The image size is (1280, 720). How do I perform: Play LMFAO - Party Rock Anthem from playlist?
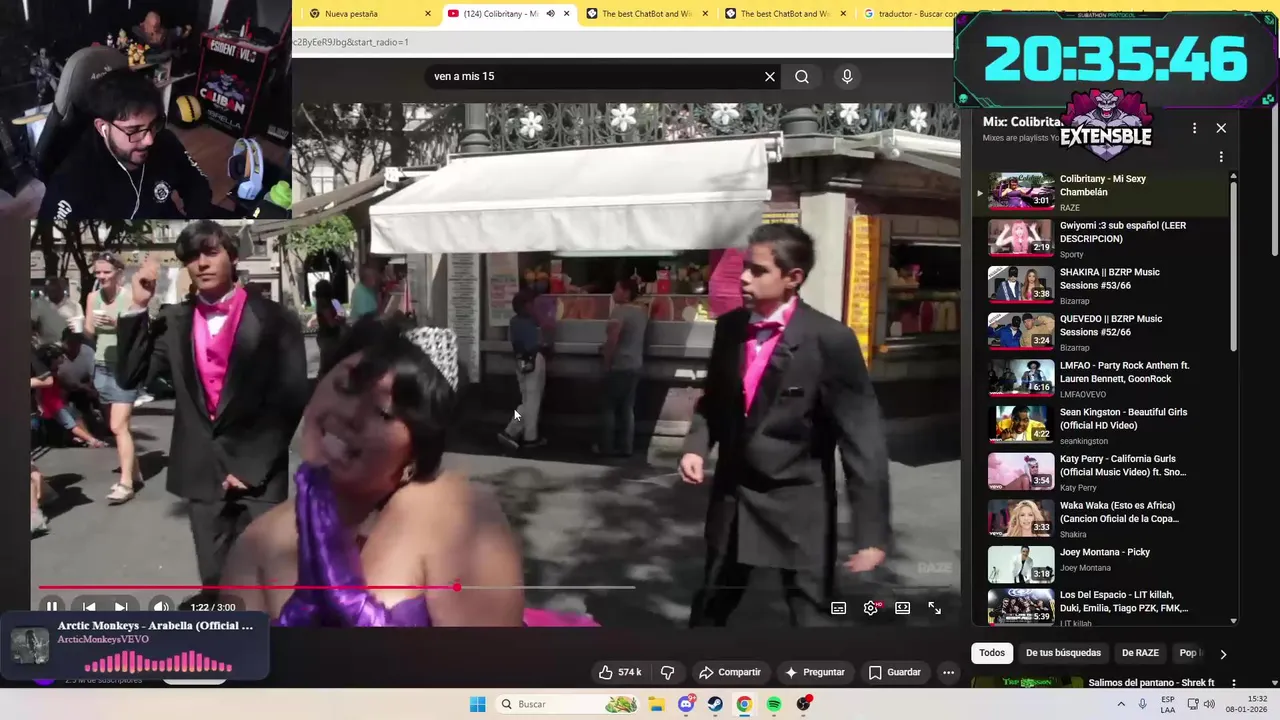coord(1100,378)
